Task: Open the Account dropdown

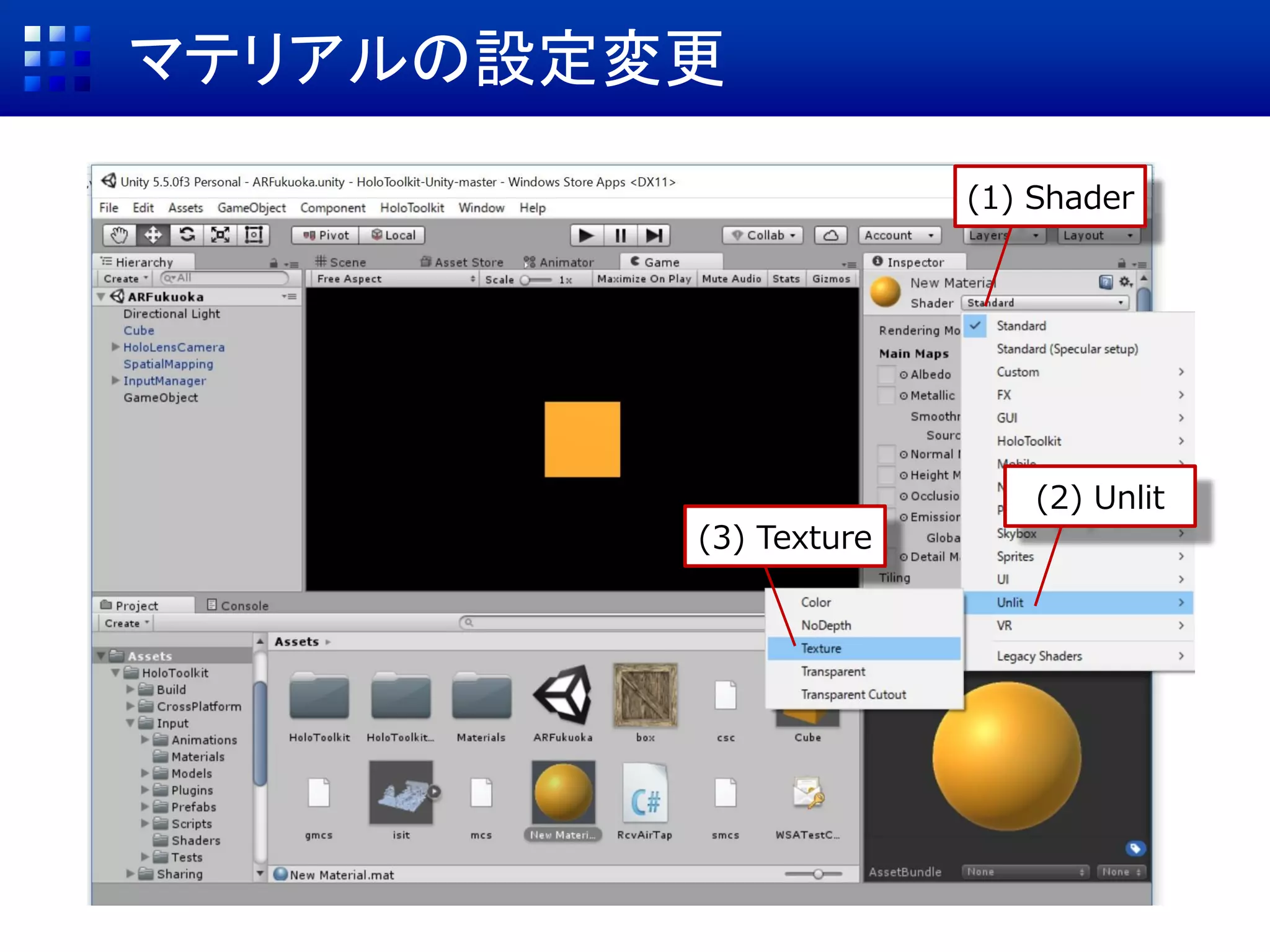Action: pos(900,236)
